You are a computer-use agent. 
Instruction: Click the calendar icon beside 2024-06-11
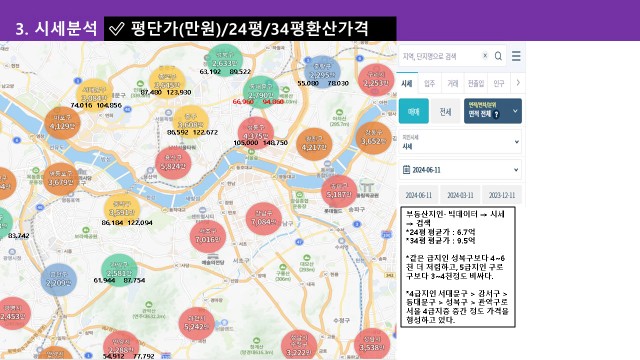406,169
